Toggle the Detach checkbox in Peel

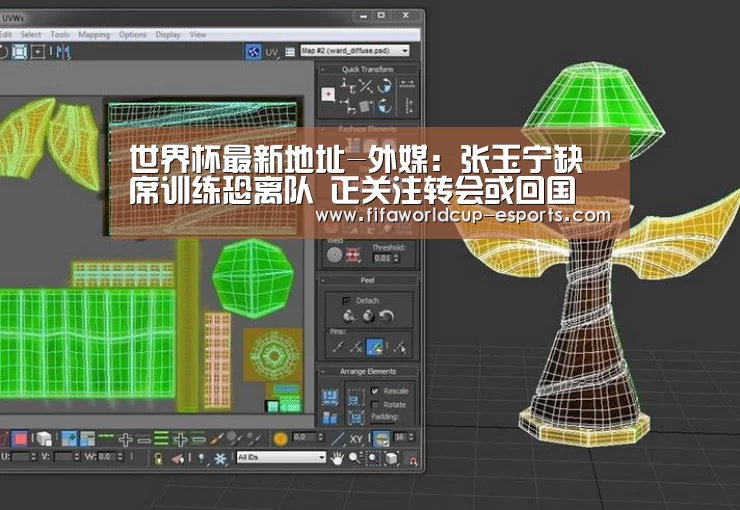346,301
